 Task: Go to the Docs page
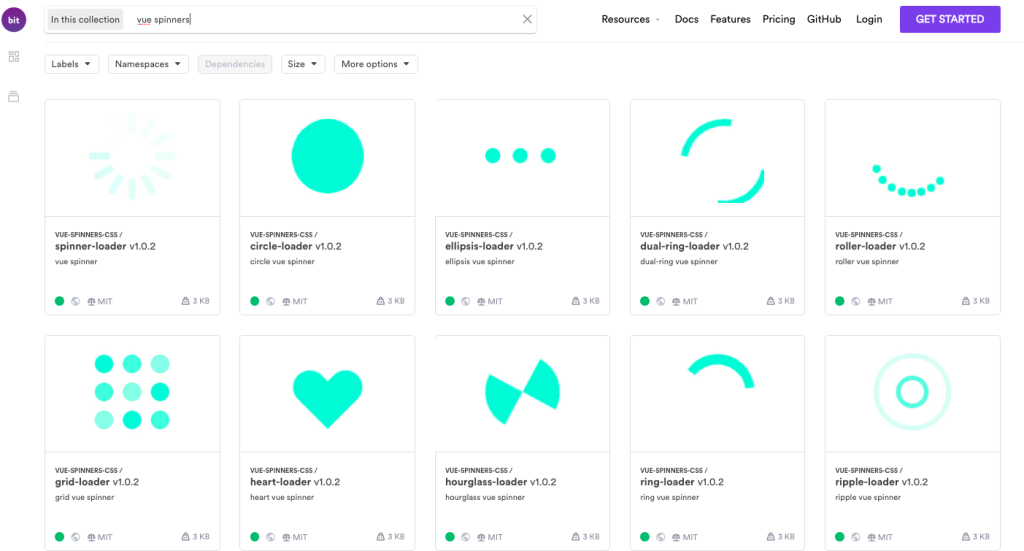pos(686,19)
